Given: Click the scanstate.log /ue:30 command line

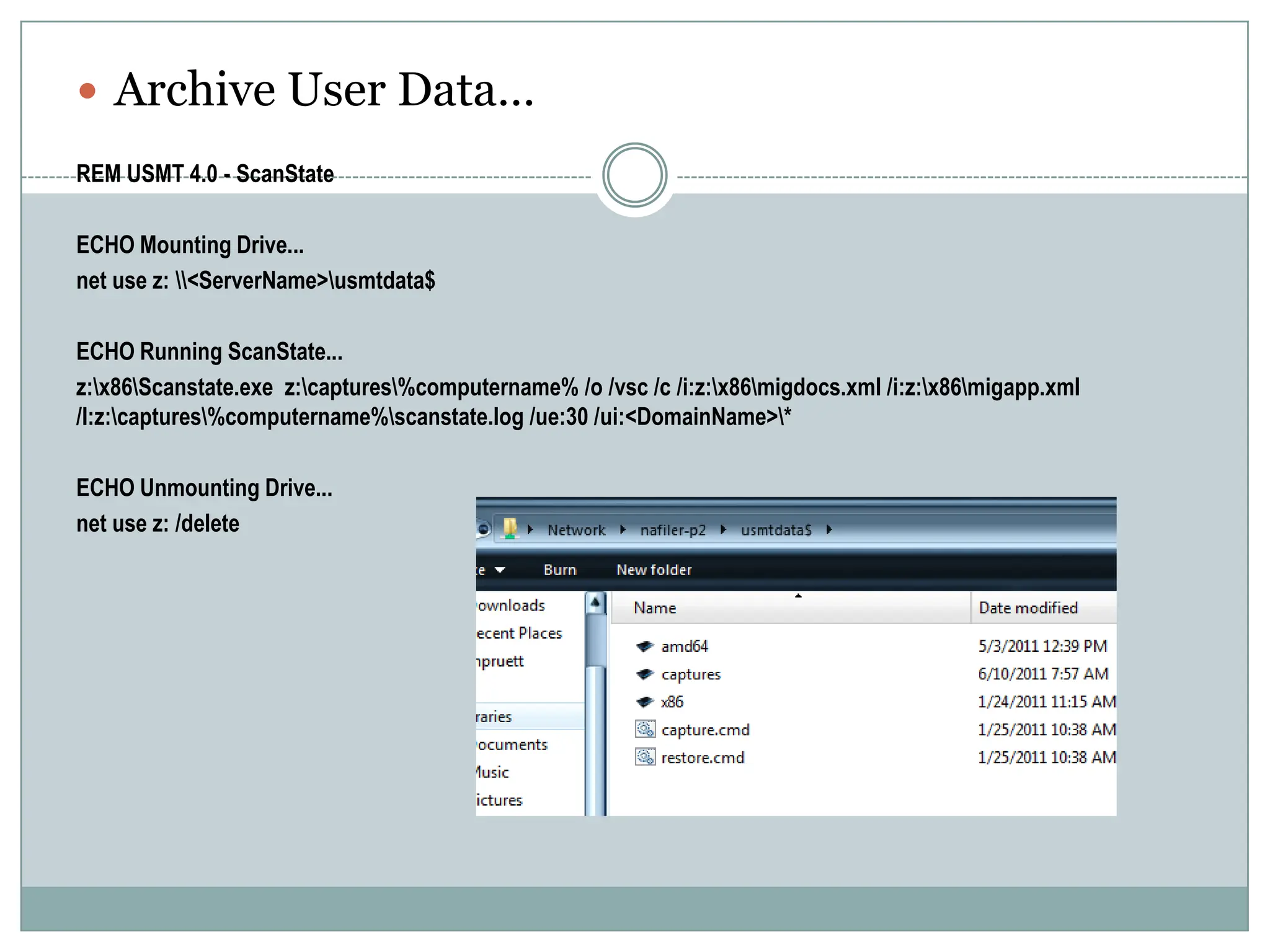Looking at the screenshot, I should (433, 416).
